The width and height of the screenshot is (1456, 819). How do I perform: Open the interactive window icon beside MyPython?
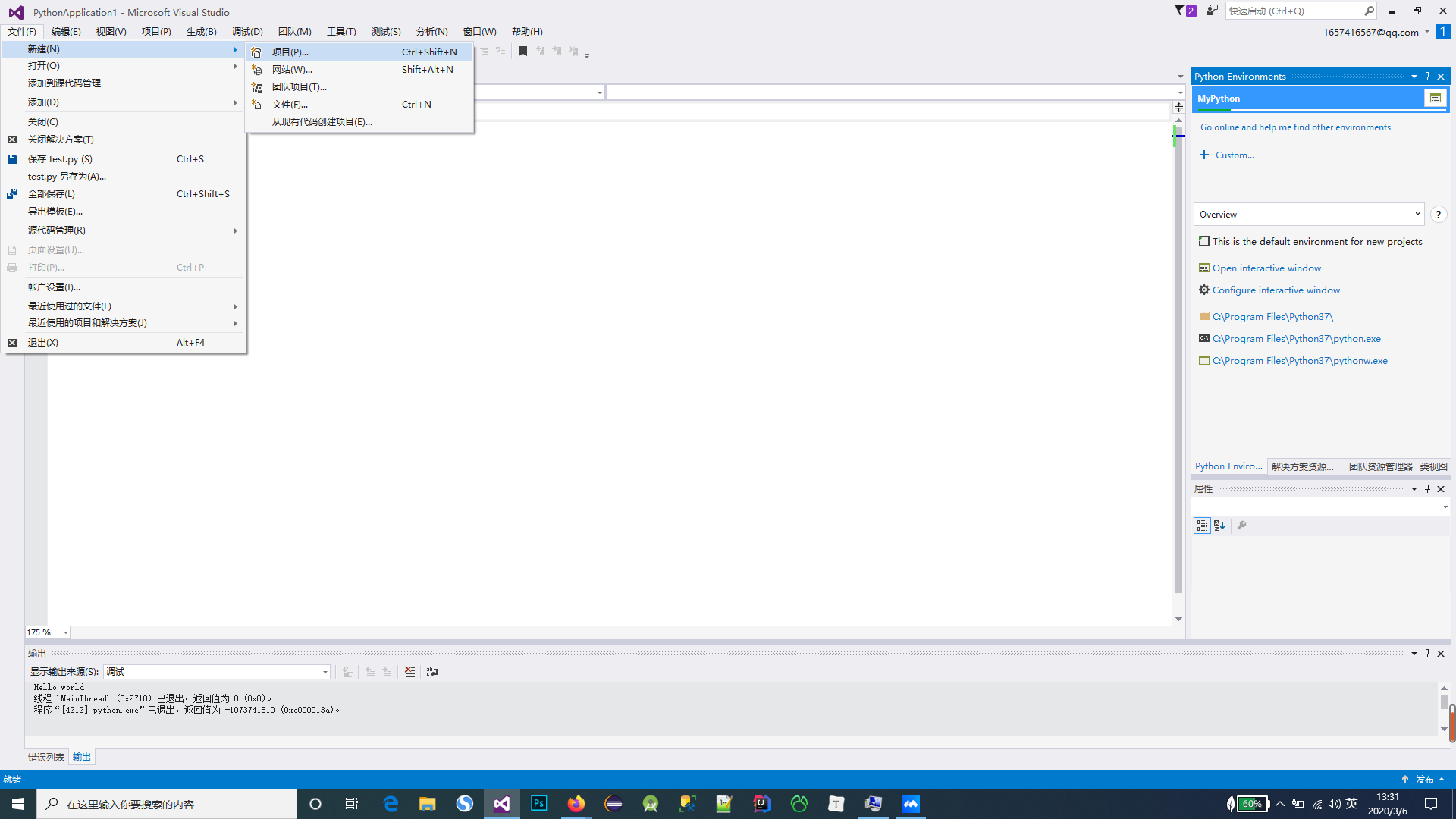coord(1435,98)
